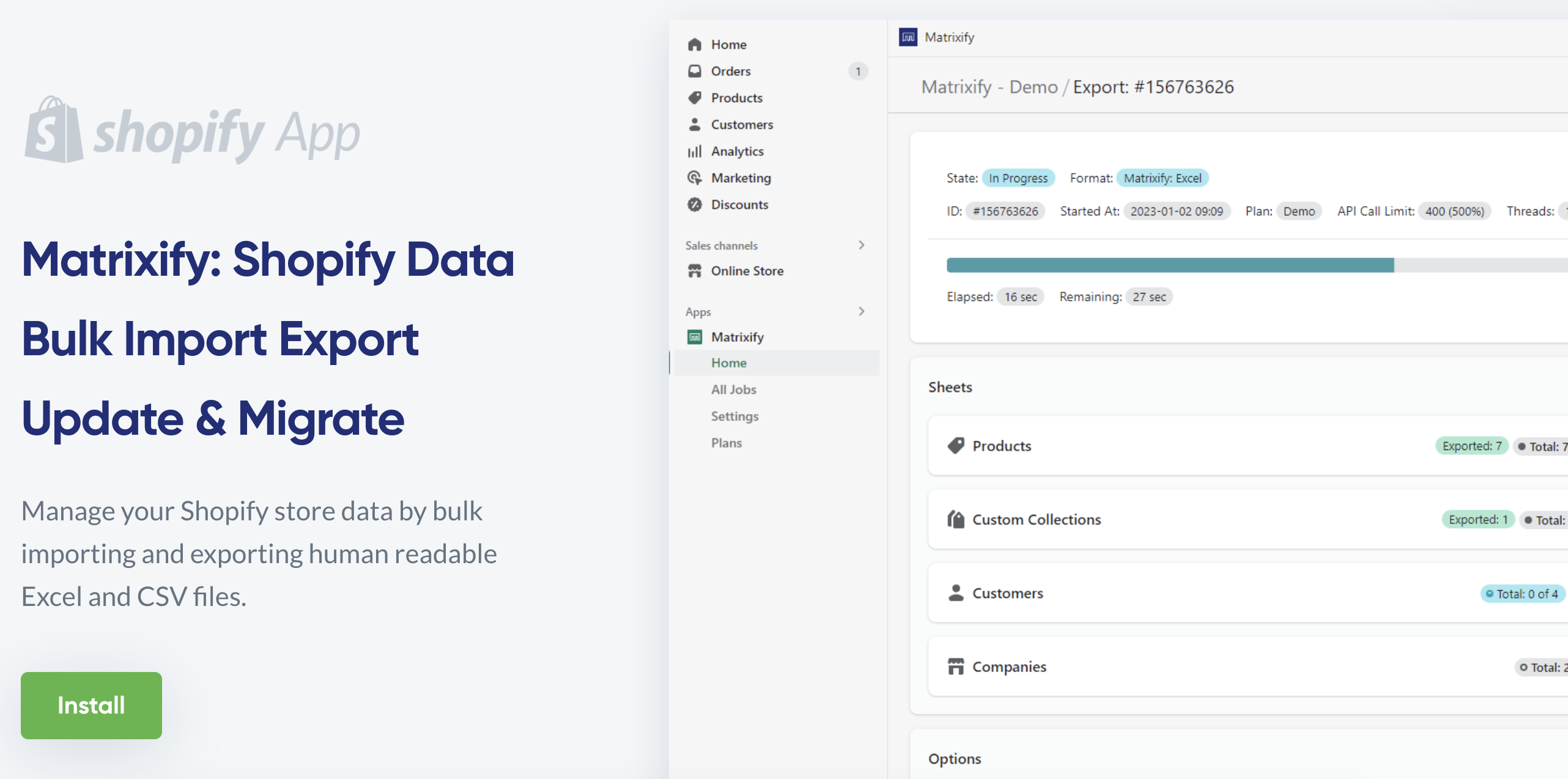Click the Matrixify - Demo breadcrumb link

click(x=989, y=87)
